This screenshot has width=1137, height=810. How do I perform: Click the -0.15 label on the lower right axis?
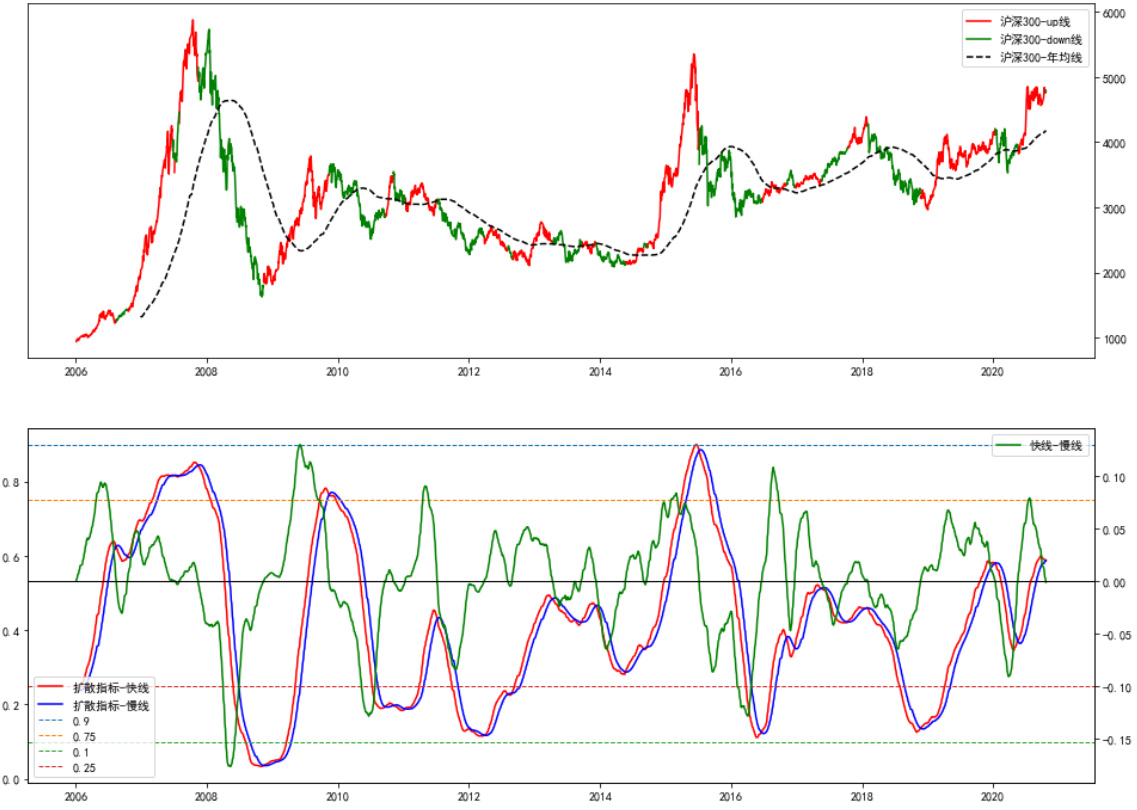pyautogui.click(x=1118, y=740)
